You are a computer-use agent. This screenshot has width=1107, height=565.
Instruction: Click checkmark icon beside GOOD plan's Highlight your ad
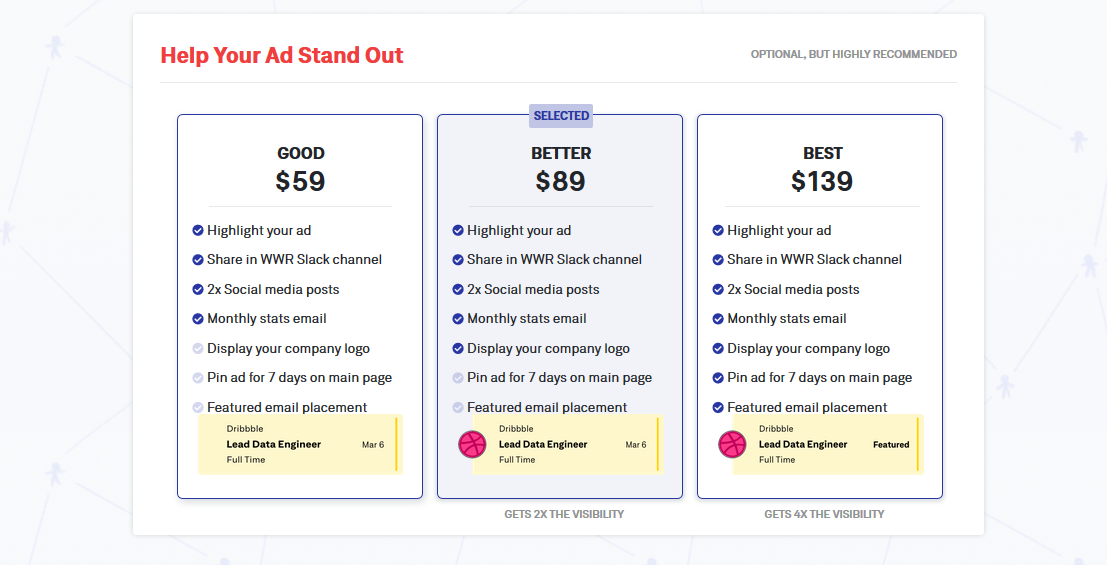[x=198, y=231]
